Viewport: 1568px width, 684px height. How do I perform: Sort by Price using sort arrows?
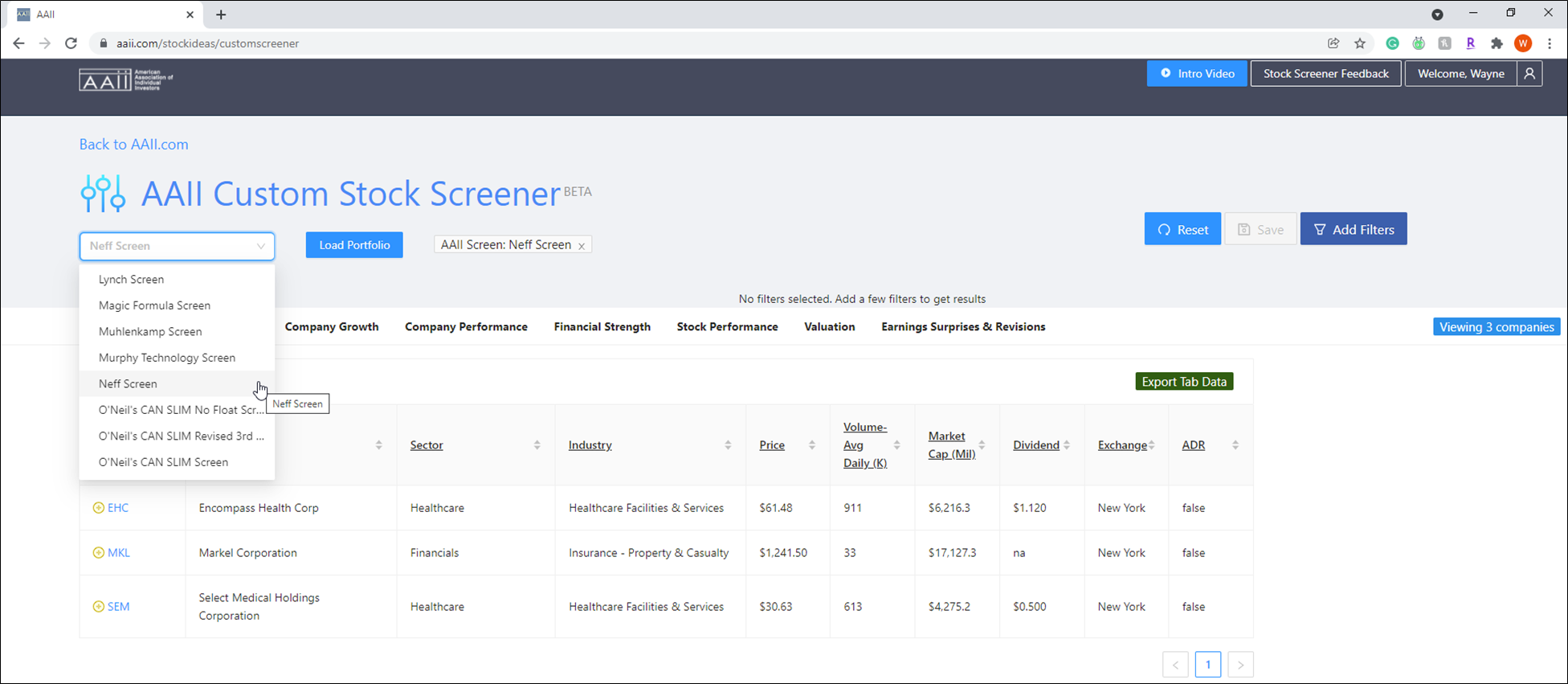[x=812, y=445]
